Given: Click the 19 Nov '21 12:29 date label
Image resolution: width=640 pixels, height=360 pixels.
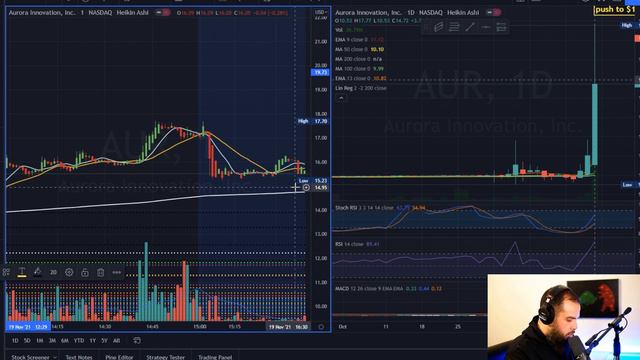Looking at the screenshot, I should click(28, 327).
